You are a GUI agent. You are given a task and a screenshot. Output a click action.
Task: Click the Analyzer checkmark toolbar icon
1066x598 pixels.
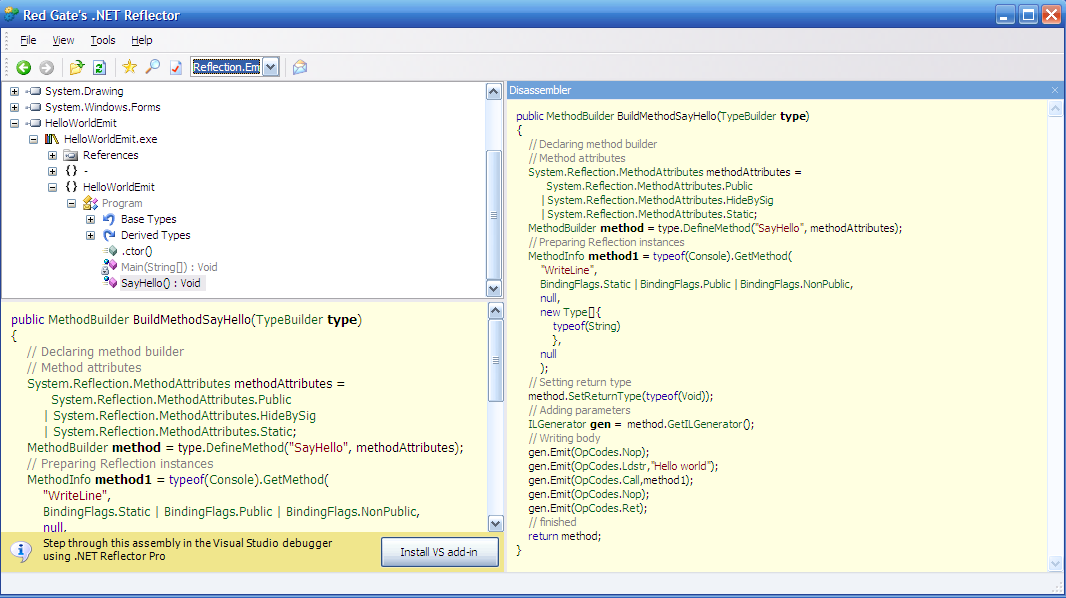(175, 67)
